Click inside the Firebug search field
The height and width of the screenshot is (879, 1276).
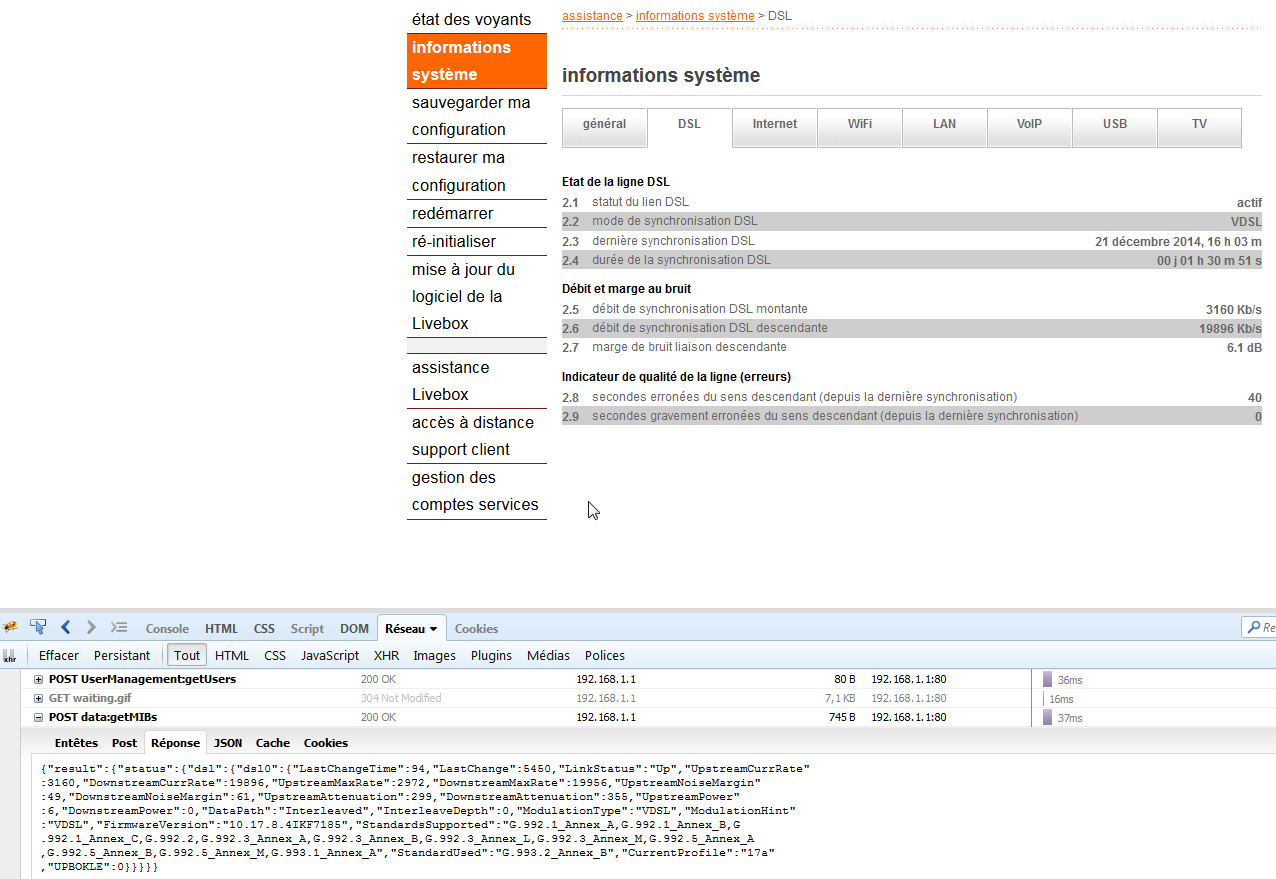tap(1268, 627)
